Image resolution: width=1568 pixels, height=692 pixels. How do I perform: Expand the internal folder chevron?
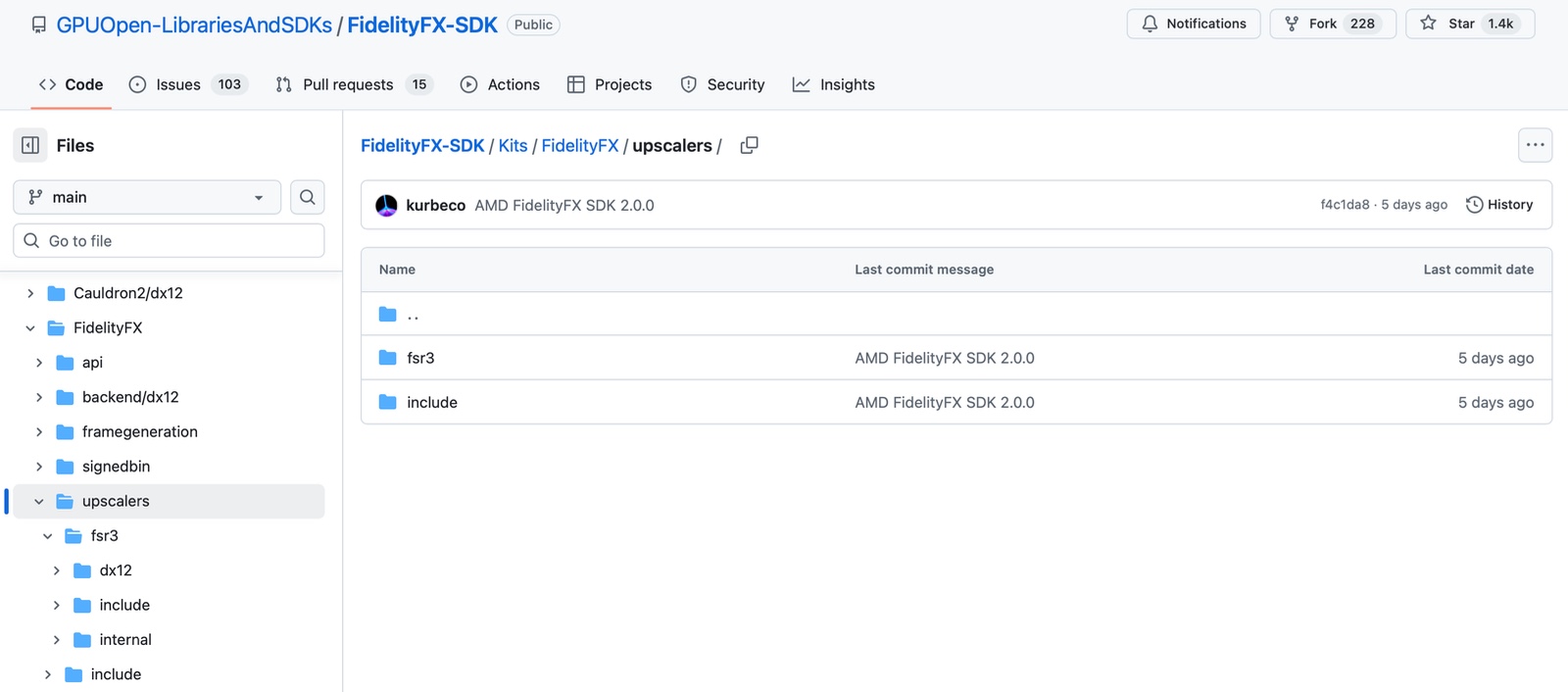pyautogui.click(x=57, y=640)
